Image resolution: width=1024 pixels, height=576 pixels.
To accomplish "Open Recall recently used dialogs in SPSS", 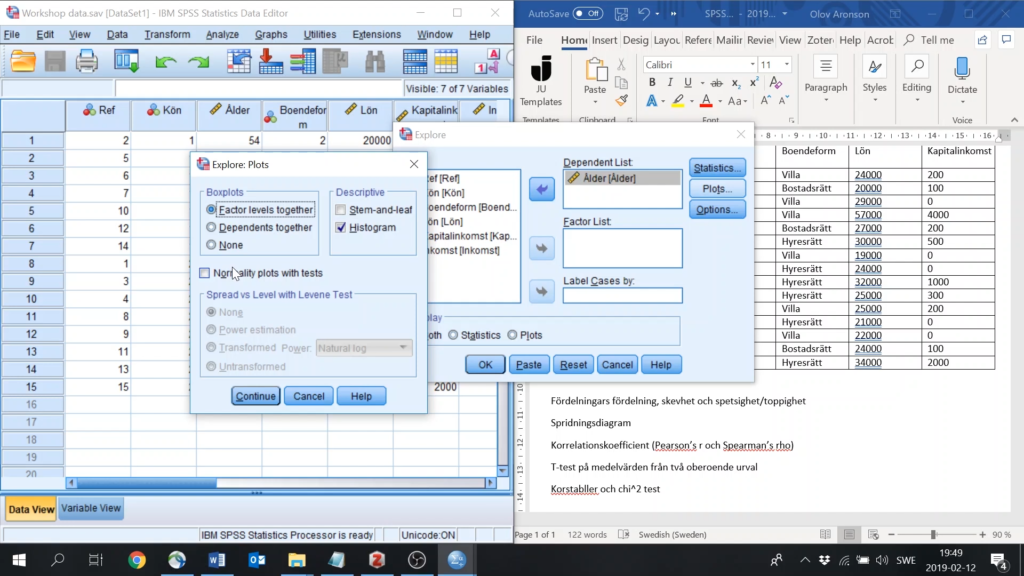I will coord(126,61).
